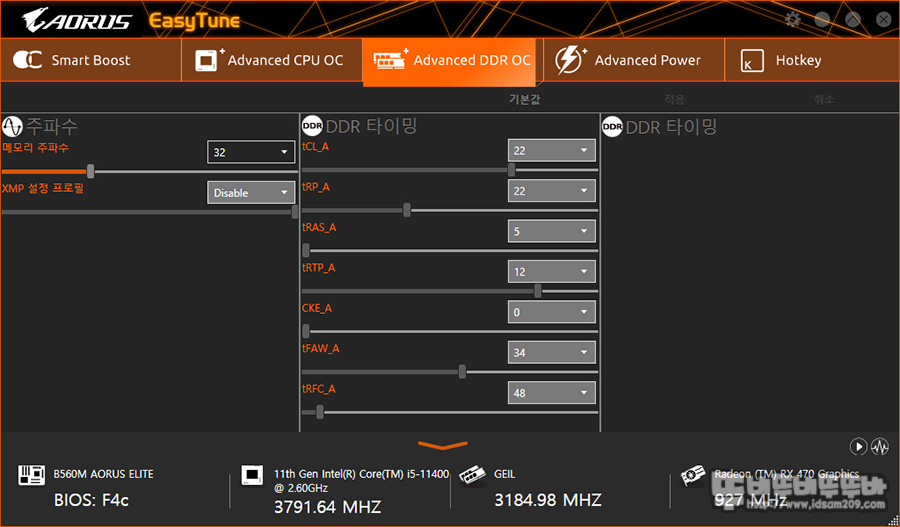Click the 기본값 default button
Screen dimensions: 900x527
pos(525,99)
